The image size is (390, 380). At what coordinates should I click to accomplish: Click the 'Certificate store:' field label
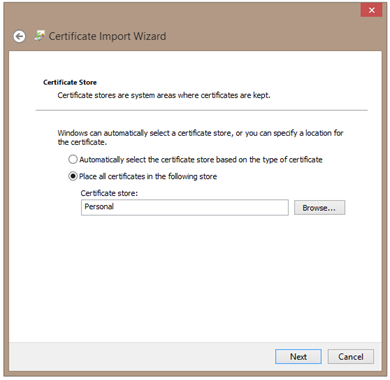pyautogui.click(x=109, y=193)
